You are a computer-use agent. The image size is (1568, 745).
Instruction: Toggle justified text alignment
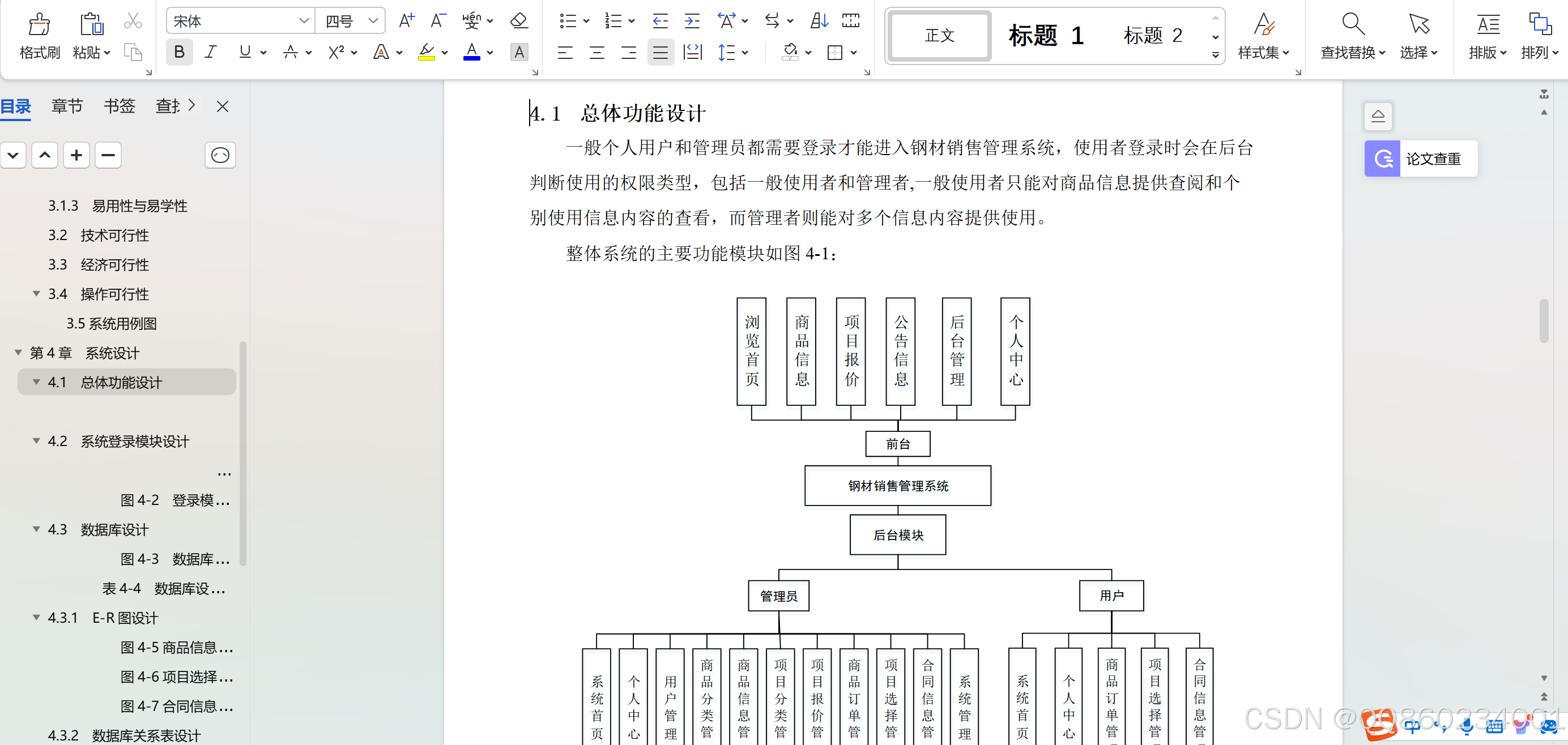660,53
